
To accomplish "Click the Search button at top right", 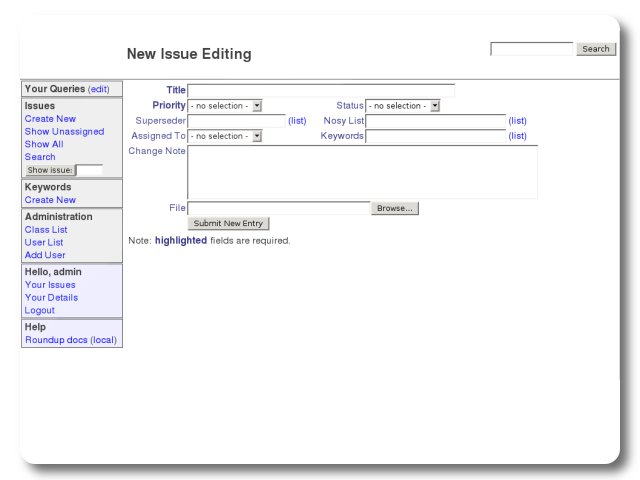I will [x=596, y=49].
